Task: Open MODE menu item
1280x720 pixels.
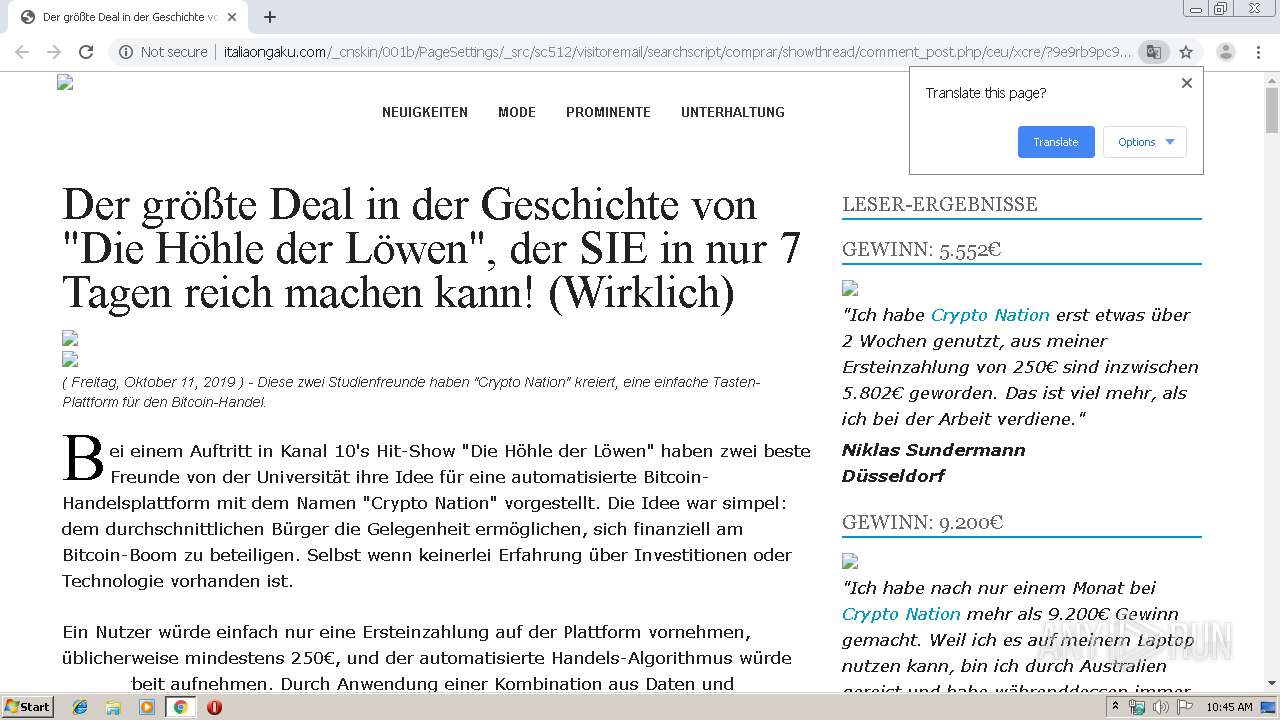Action: pos(517,112)
